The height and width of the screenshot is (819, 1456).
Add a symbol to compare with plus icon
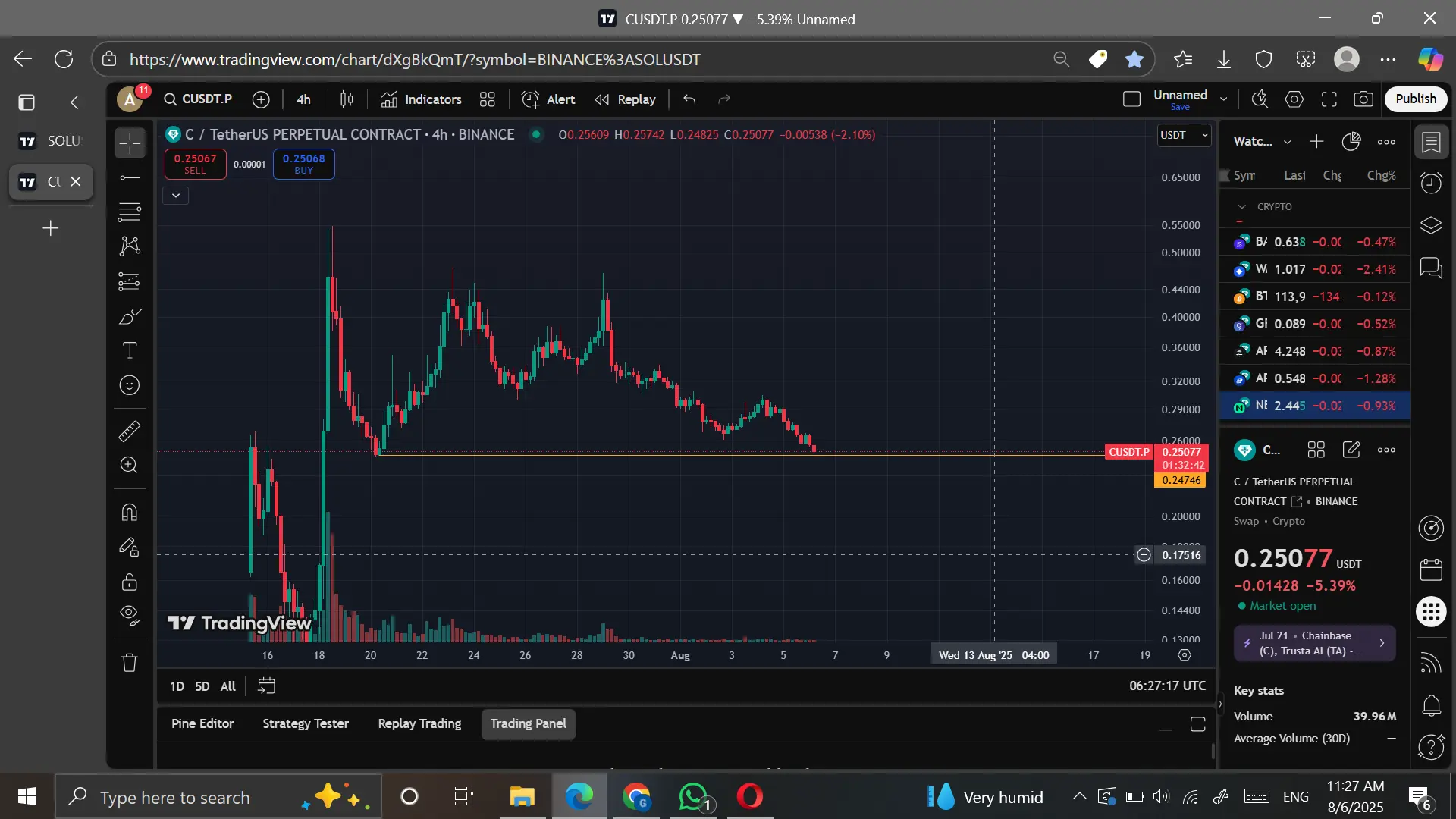tap(261, 99)
